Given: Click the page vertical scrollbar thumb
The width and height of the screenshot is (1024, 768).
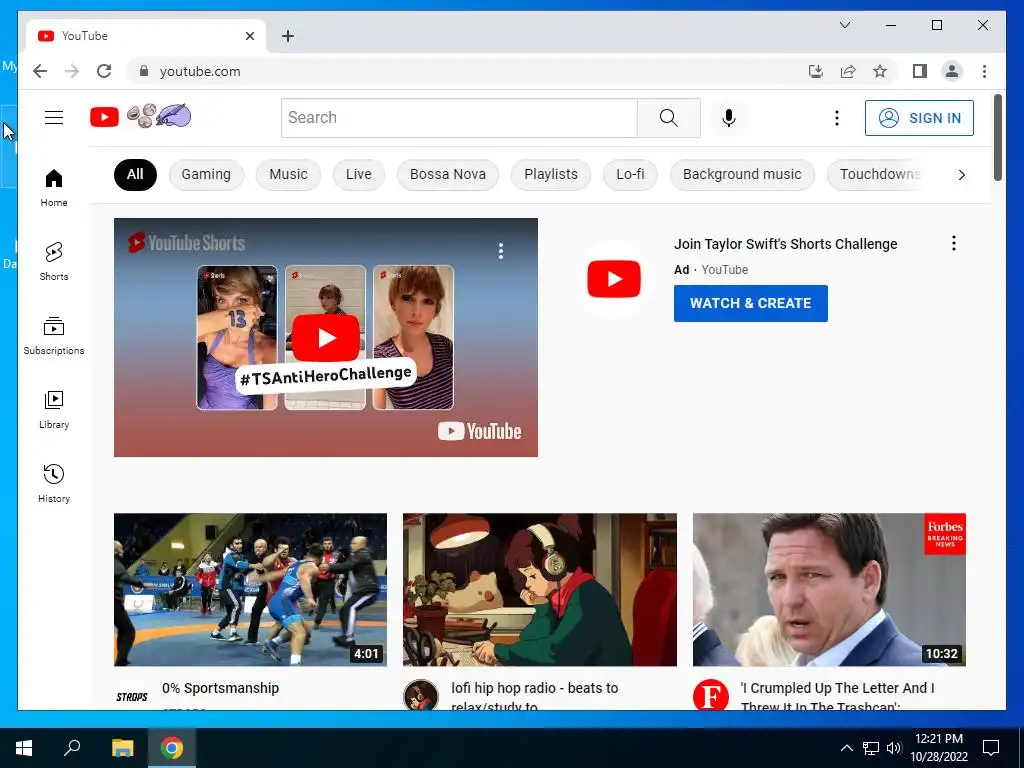Looking at the screenshot, I should [x=997, y=137].
